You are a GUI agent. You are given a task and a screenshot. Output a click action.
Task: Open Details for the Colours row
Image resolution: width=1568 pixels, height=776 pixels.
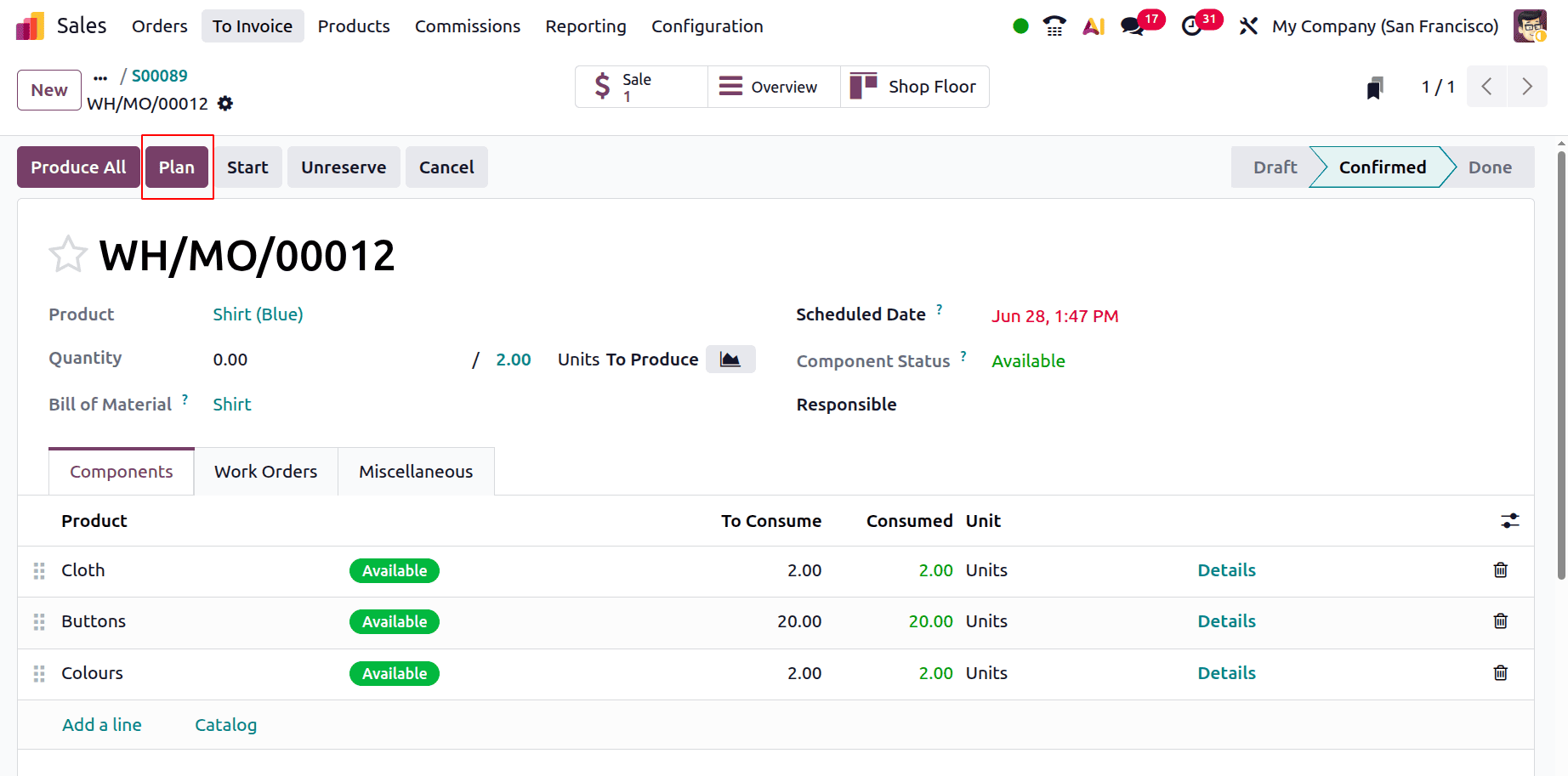pyautogui.click(x=1227, y=673)
